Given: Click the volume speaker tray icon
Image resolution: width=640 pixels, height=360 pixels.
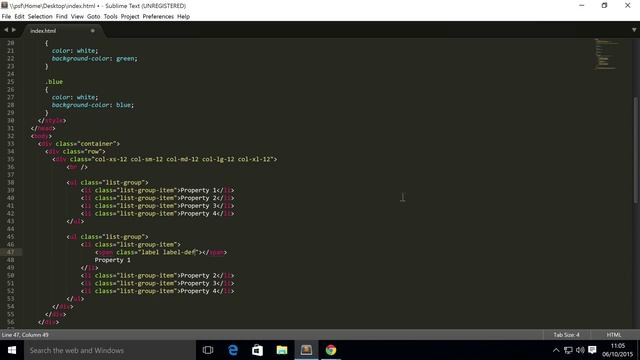Looking at the screenshot, I should pos(580,350).
